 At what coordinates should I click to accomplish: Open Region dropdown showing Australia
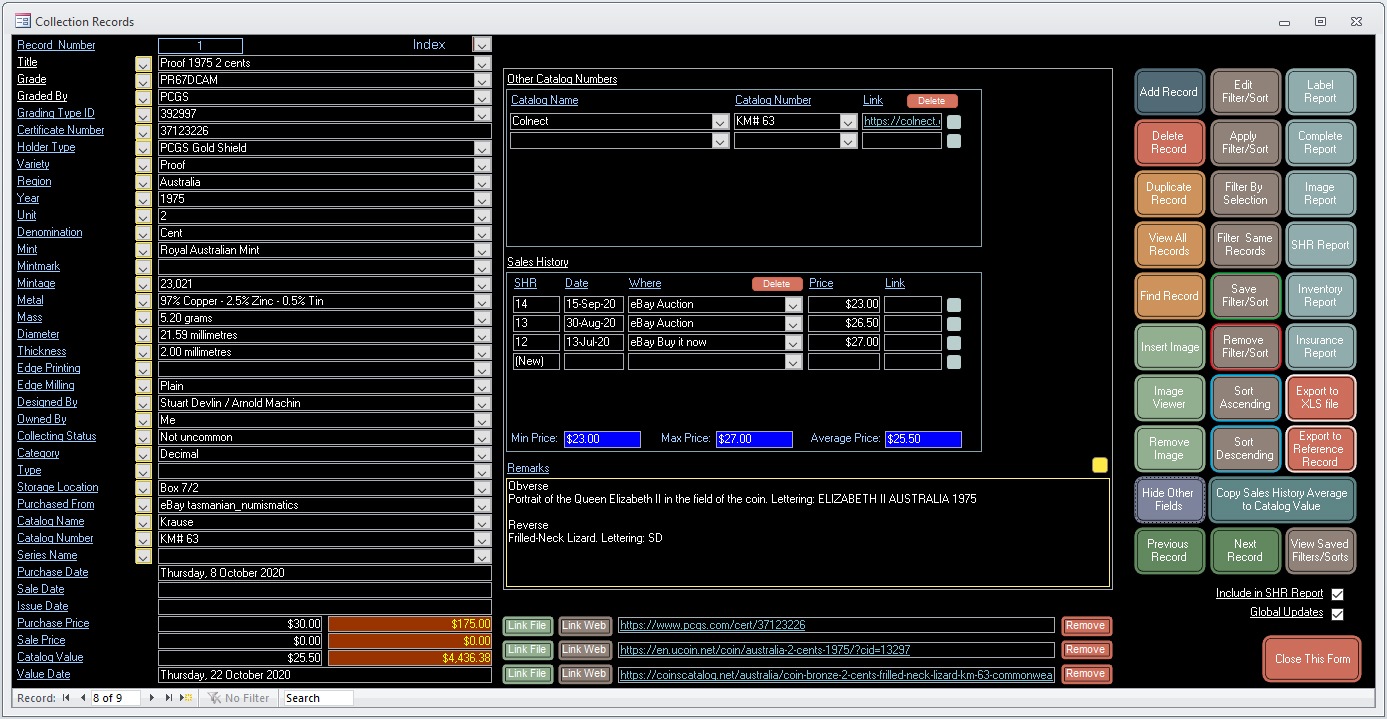pos(482,182)
